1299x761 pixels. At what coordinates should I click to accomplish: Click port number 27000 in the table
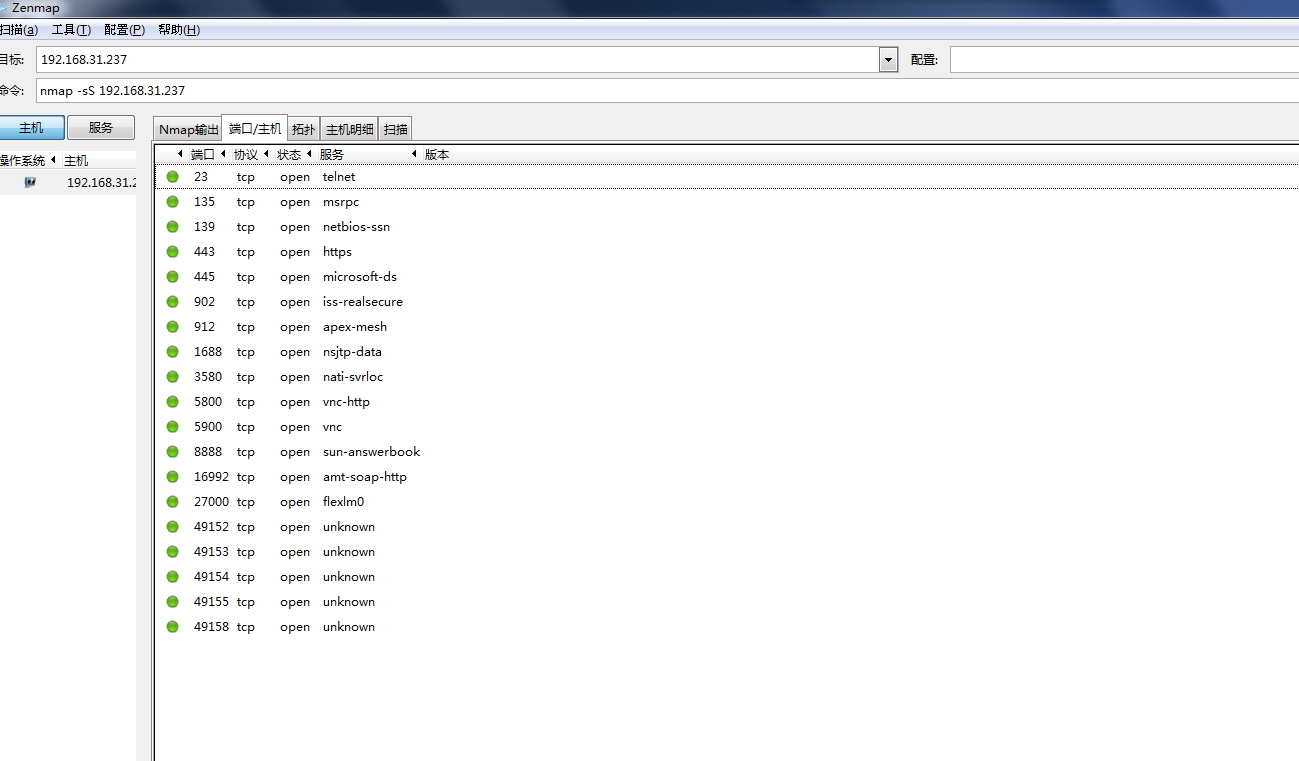tap(211, 502)
